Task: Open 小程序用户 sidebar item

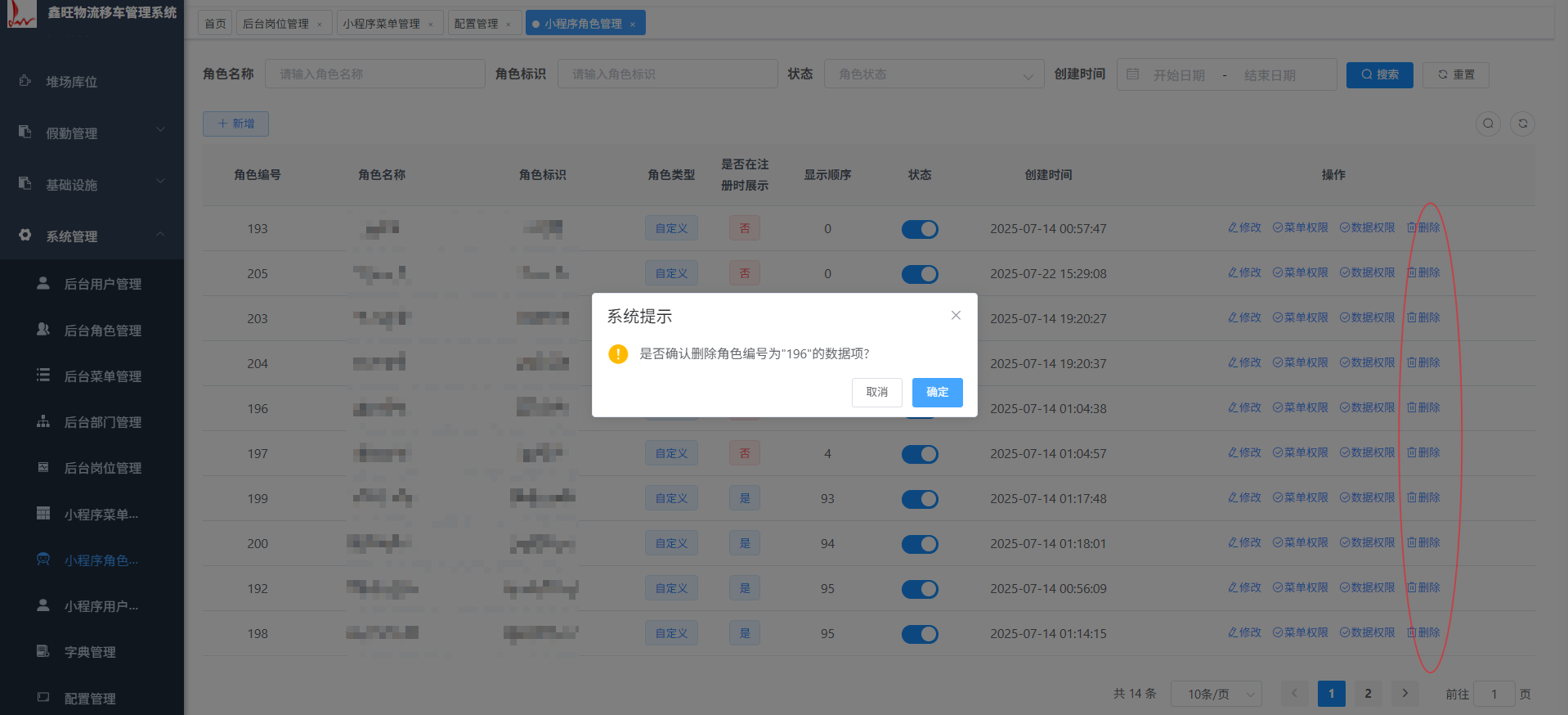Action: [x=92, y=605]
